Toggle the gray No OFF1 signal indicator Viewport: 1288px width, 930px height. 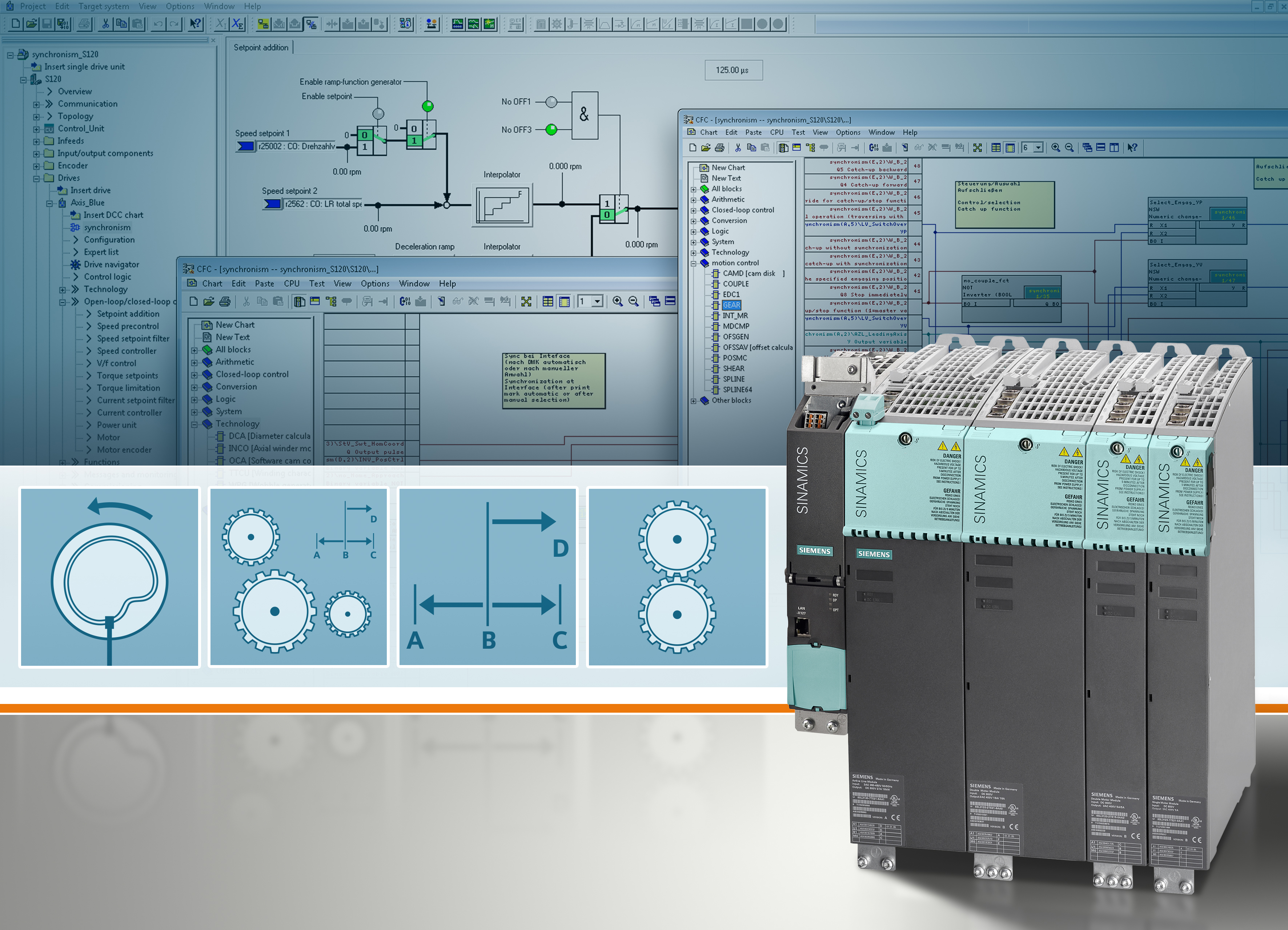[x=551, y=102]
